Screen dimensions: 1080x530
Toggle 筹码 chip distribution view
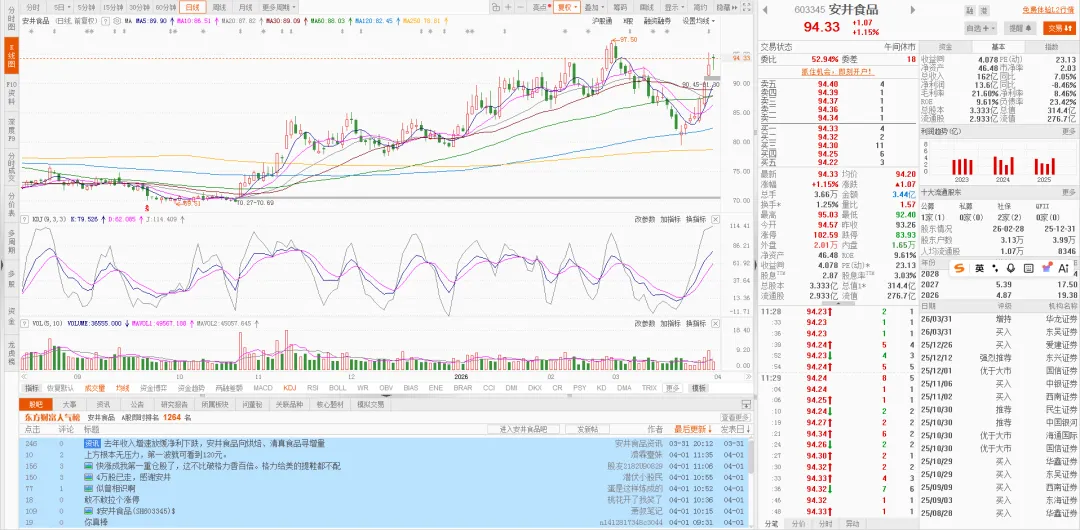(x=619, y=7)
